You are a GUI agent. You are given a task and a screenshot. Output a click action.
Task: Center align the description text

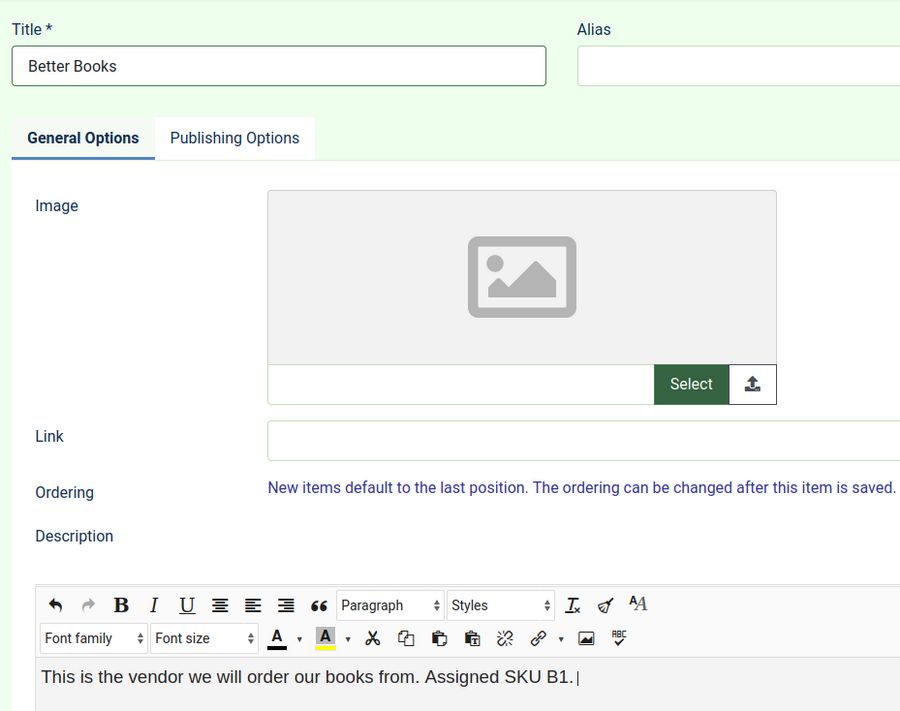[220, 605]
